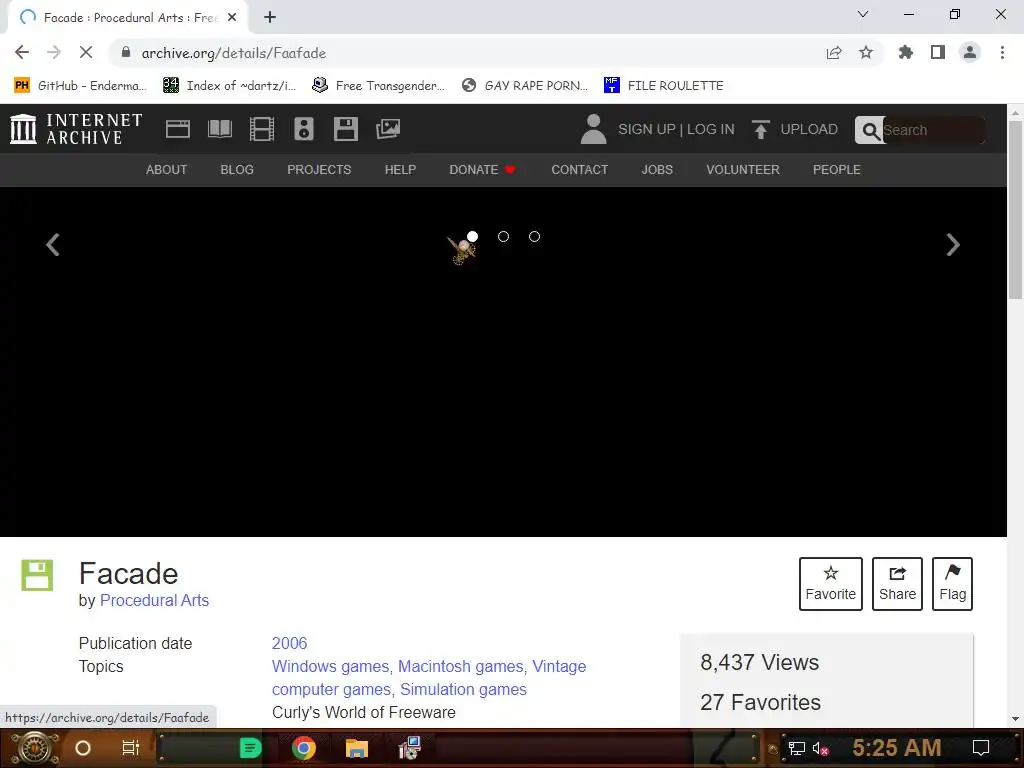Click the page vertical scrollbar thumb

[1015, 209]
